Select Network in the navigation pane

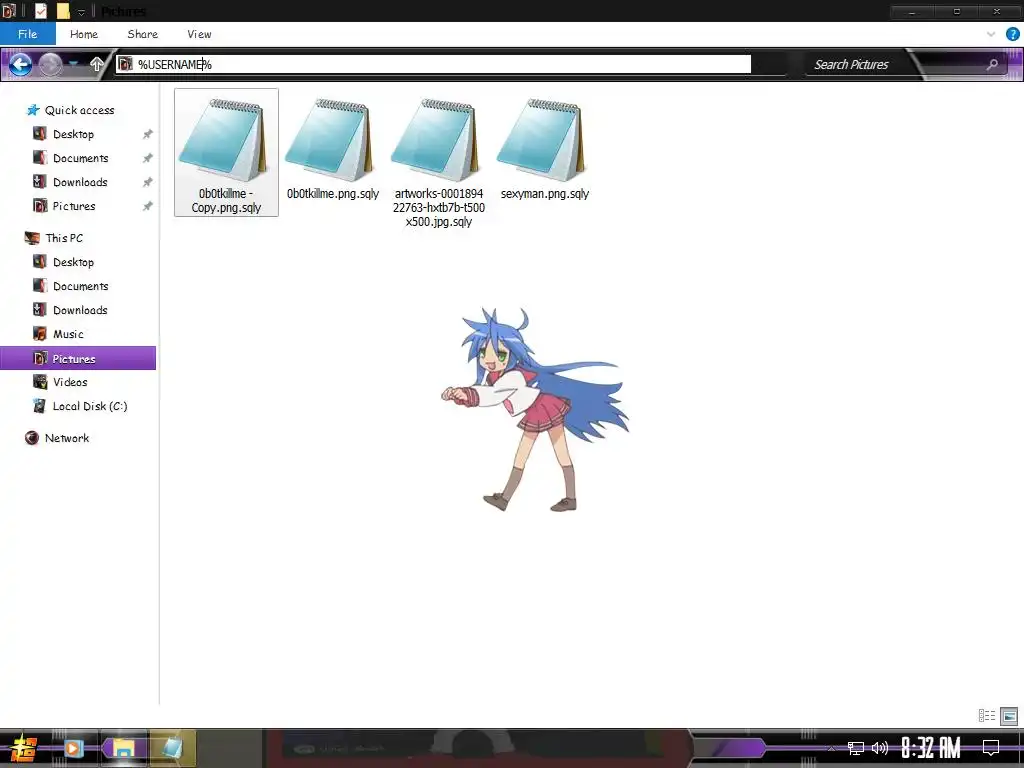point(57,438)
